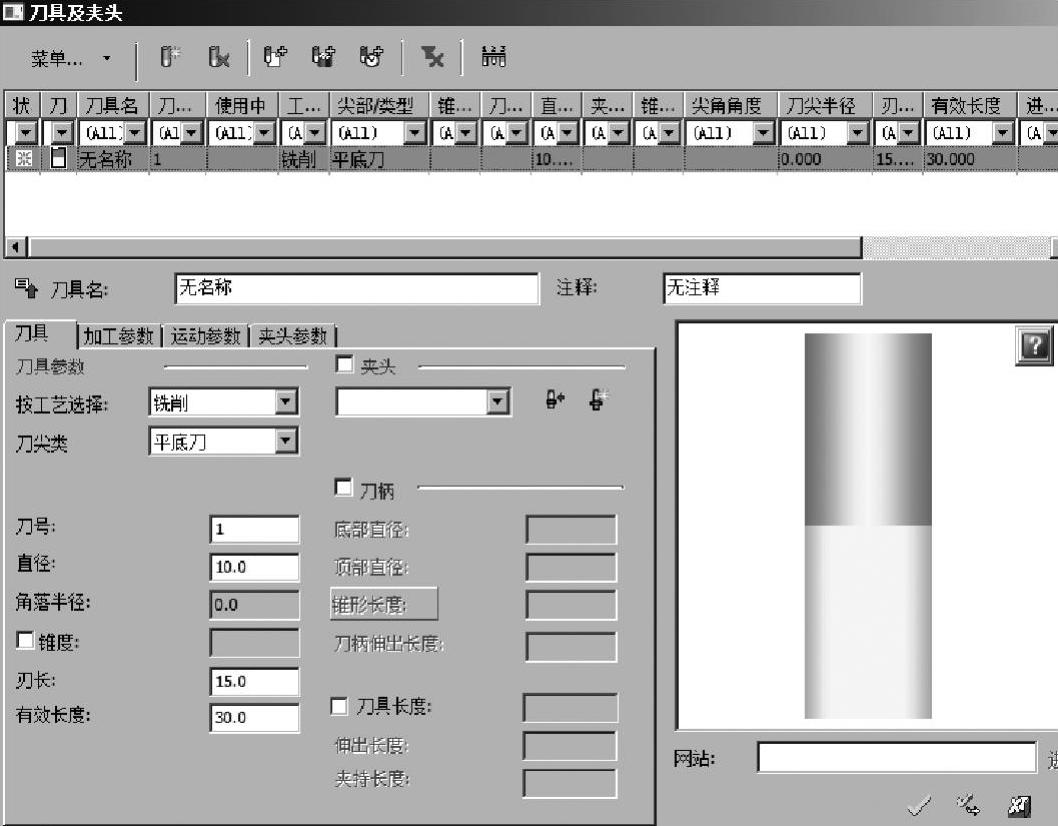Viewport: 1058px width, 826px height.
Task: Click the help question mark in preview
Action: 1034,346
